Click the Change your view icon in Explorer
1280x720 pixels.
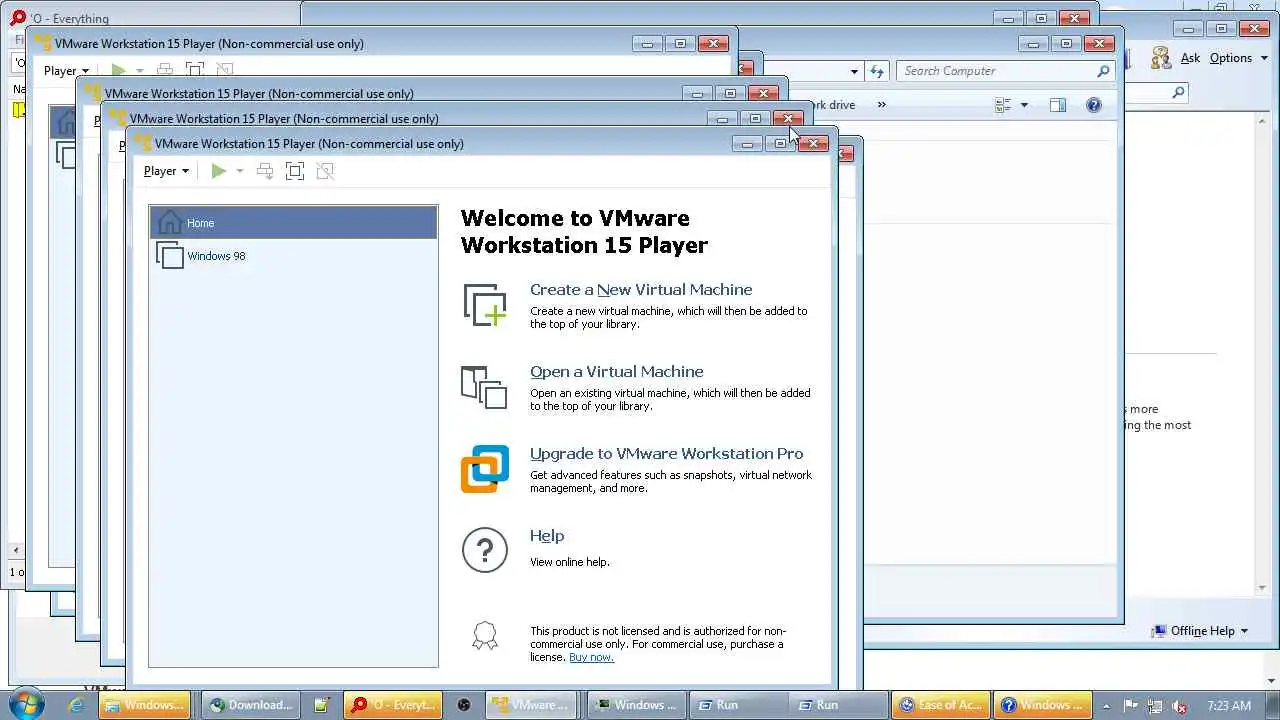(1003, 105)
